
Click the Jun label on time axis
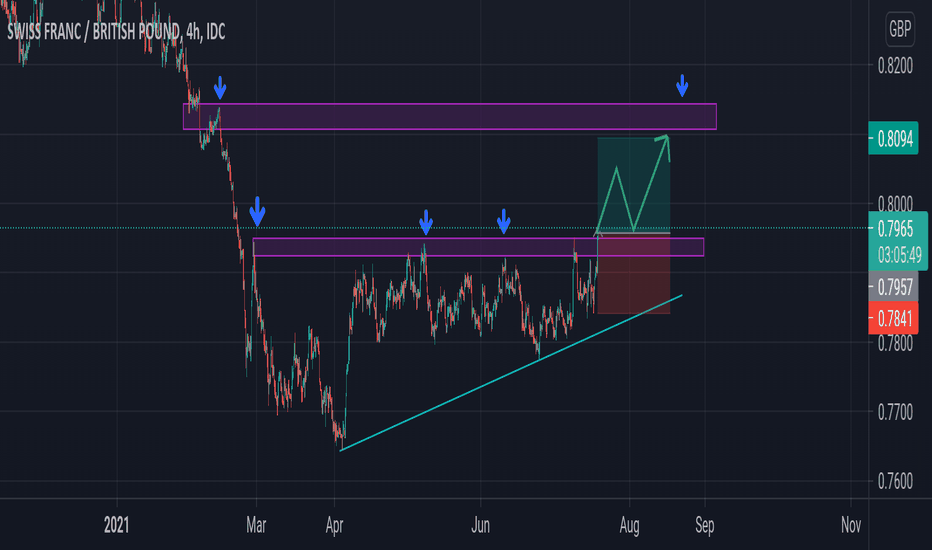coord(480,525)
